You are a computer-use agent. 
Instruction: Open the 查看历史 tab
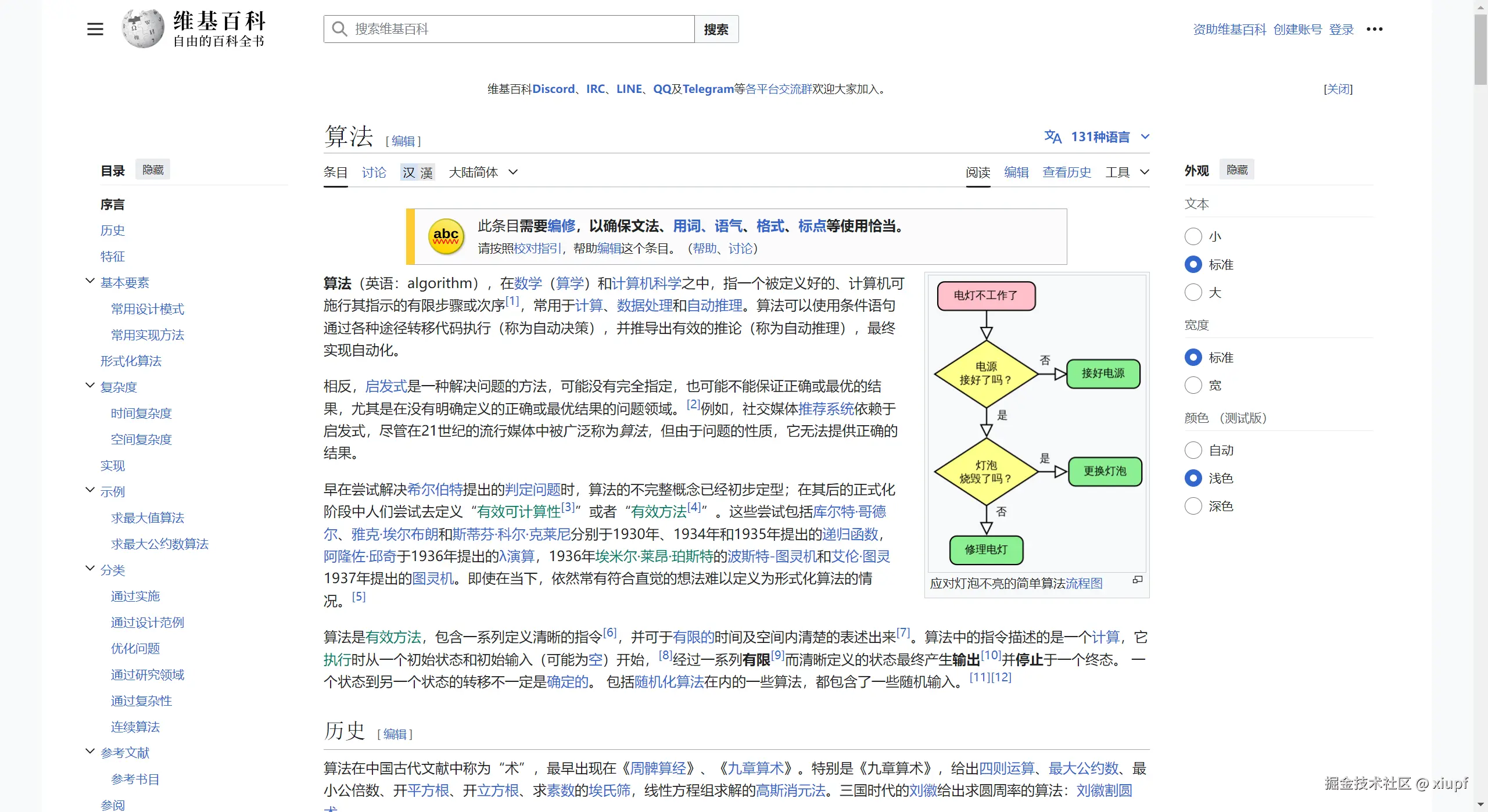[1066, 173]
